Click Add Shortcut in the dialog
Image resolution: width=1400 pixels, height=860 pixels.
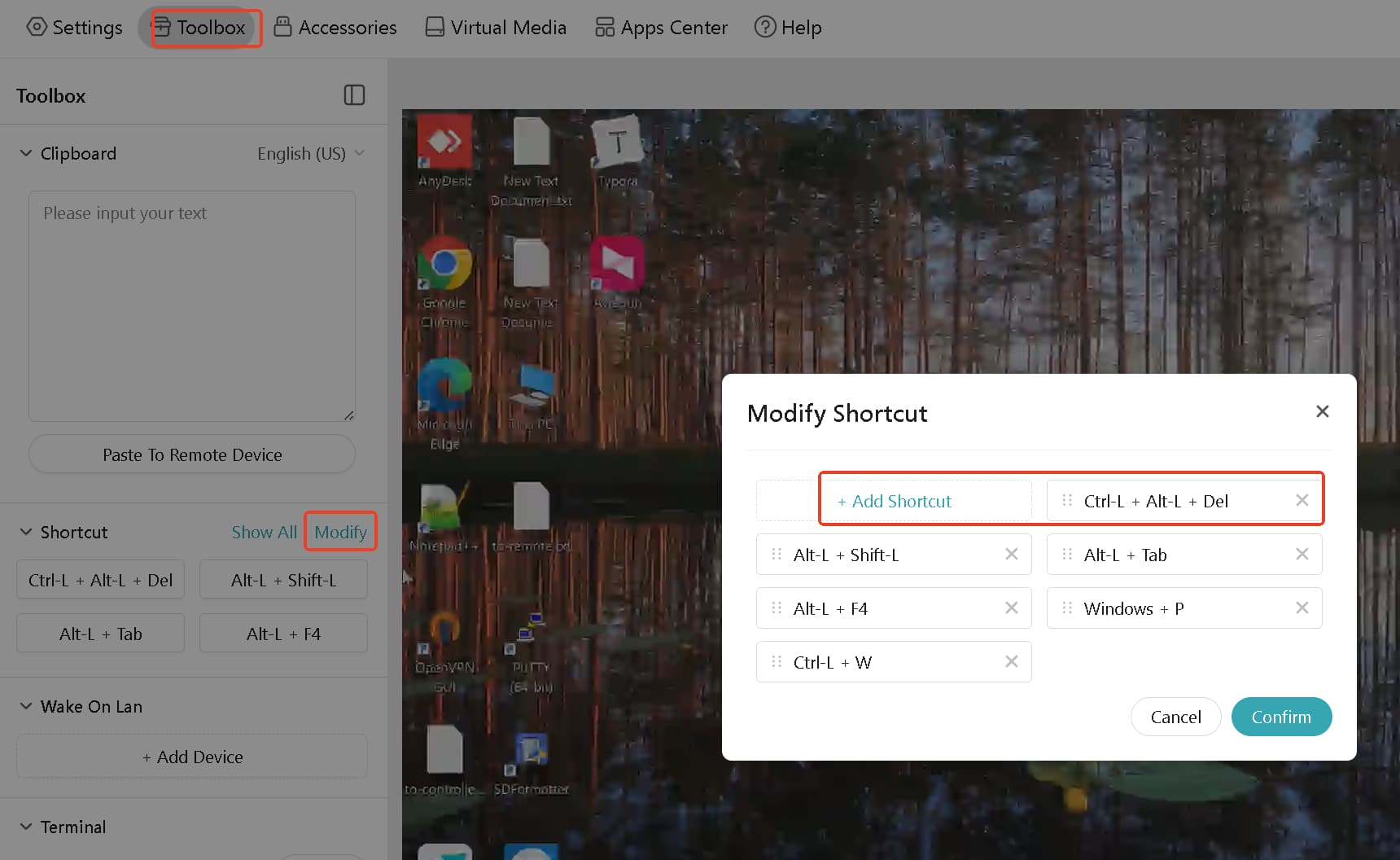(894, 501)
